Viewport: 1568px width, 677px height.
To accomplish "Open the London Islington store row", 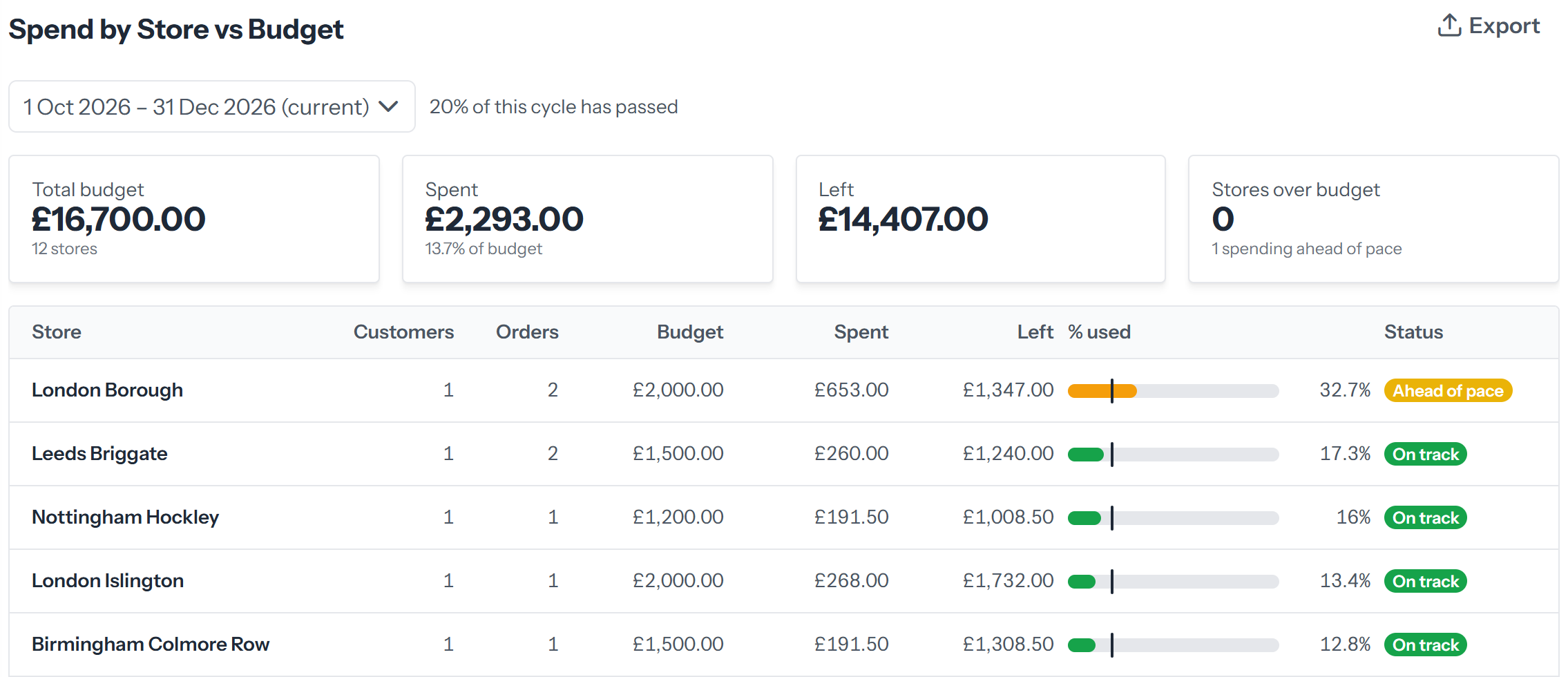I will click(784, 581).
